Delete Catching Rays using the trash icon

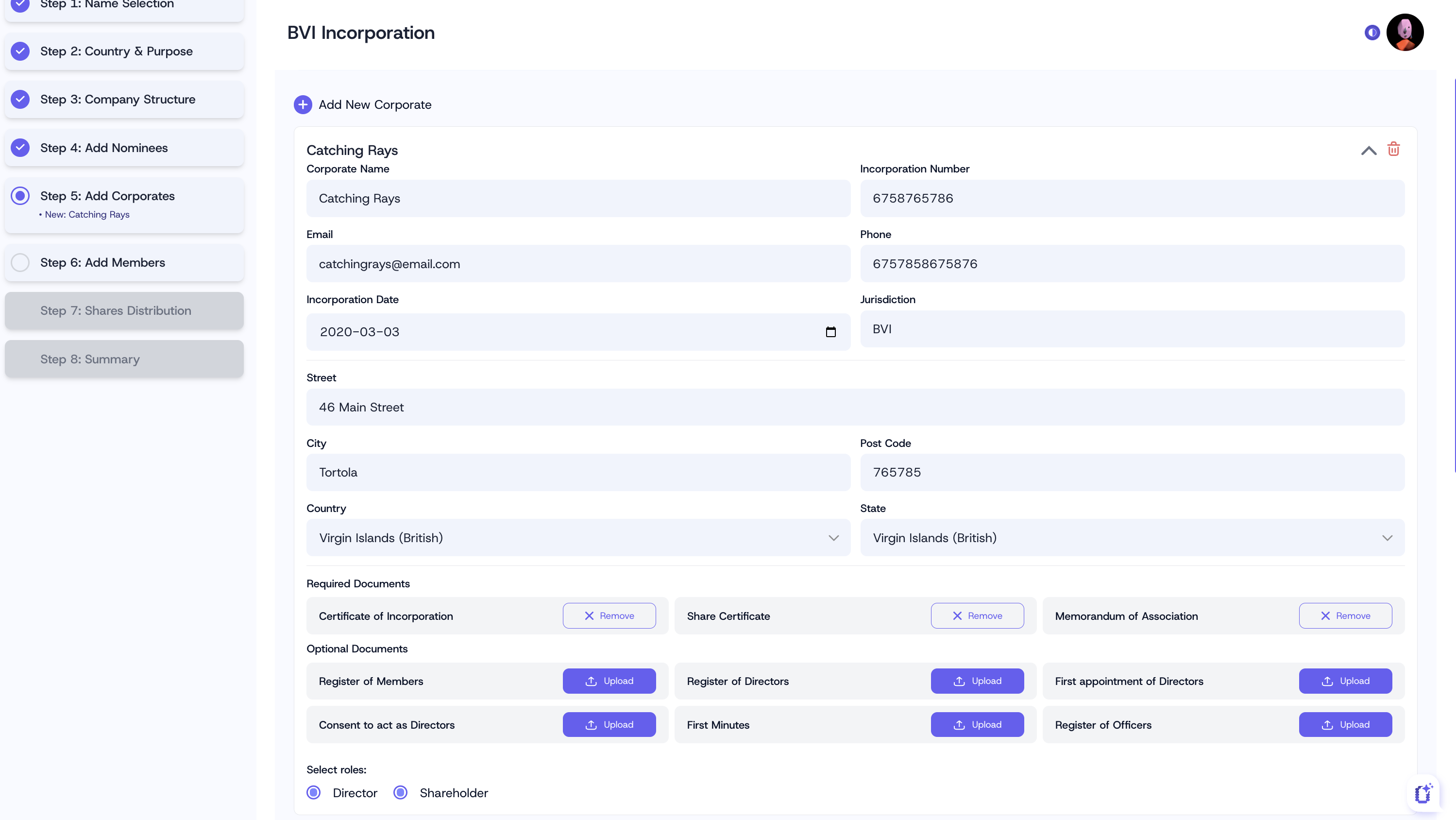point(1393,149)
